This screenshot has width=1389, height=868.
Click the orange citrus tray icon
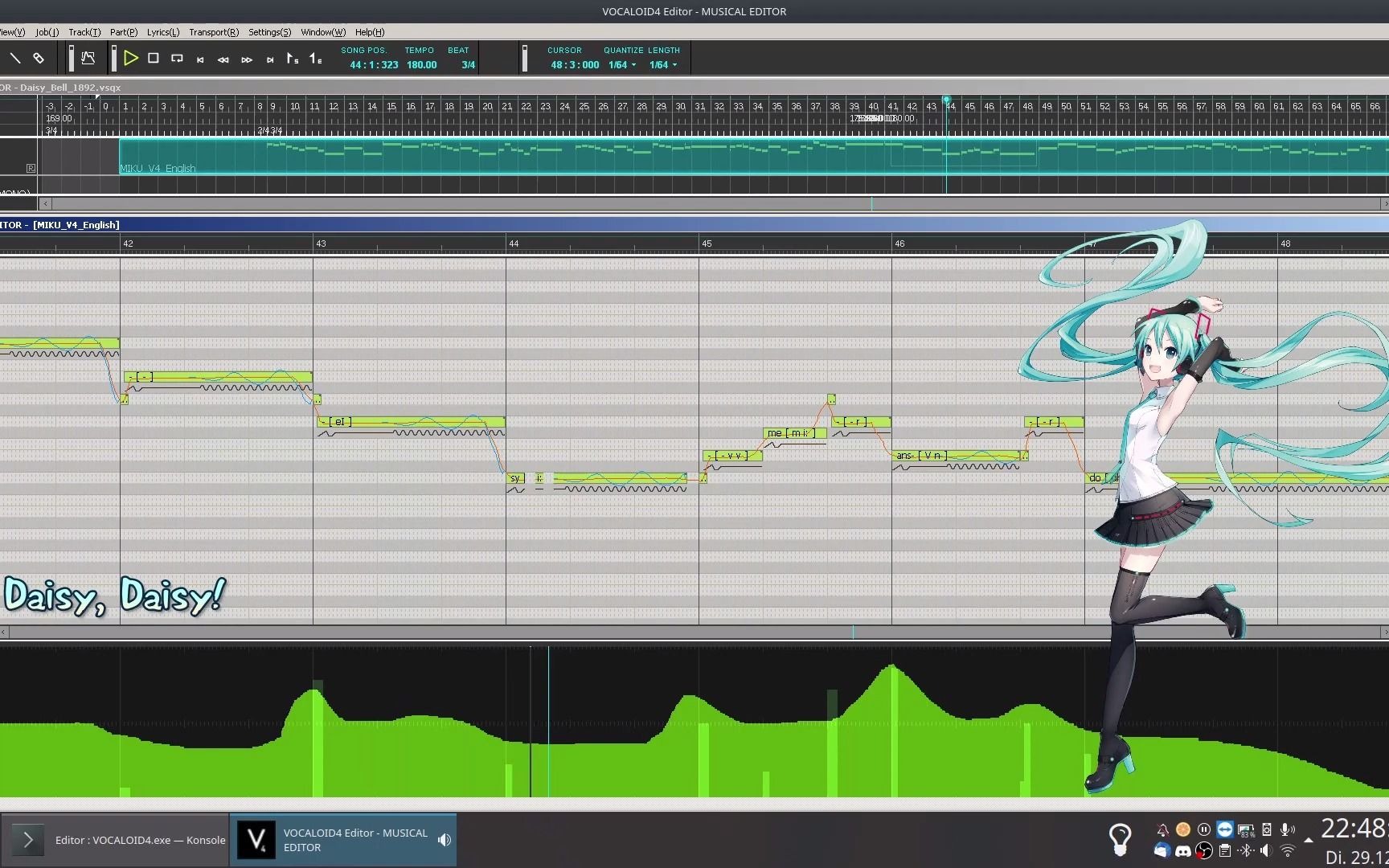coord(1182,829)
